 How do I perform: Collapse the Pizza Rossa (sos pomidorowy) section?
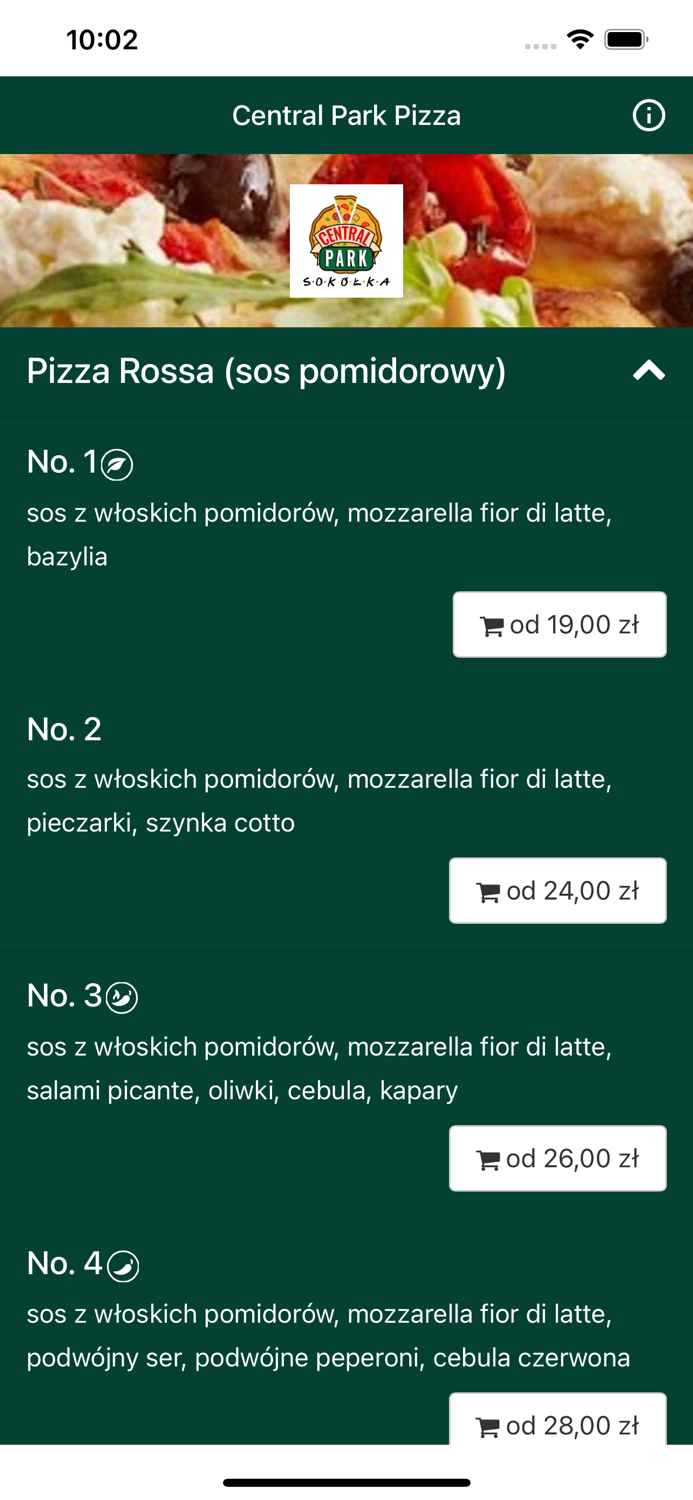point(648,370)
